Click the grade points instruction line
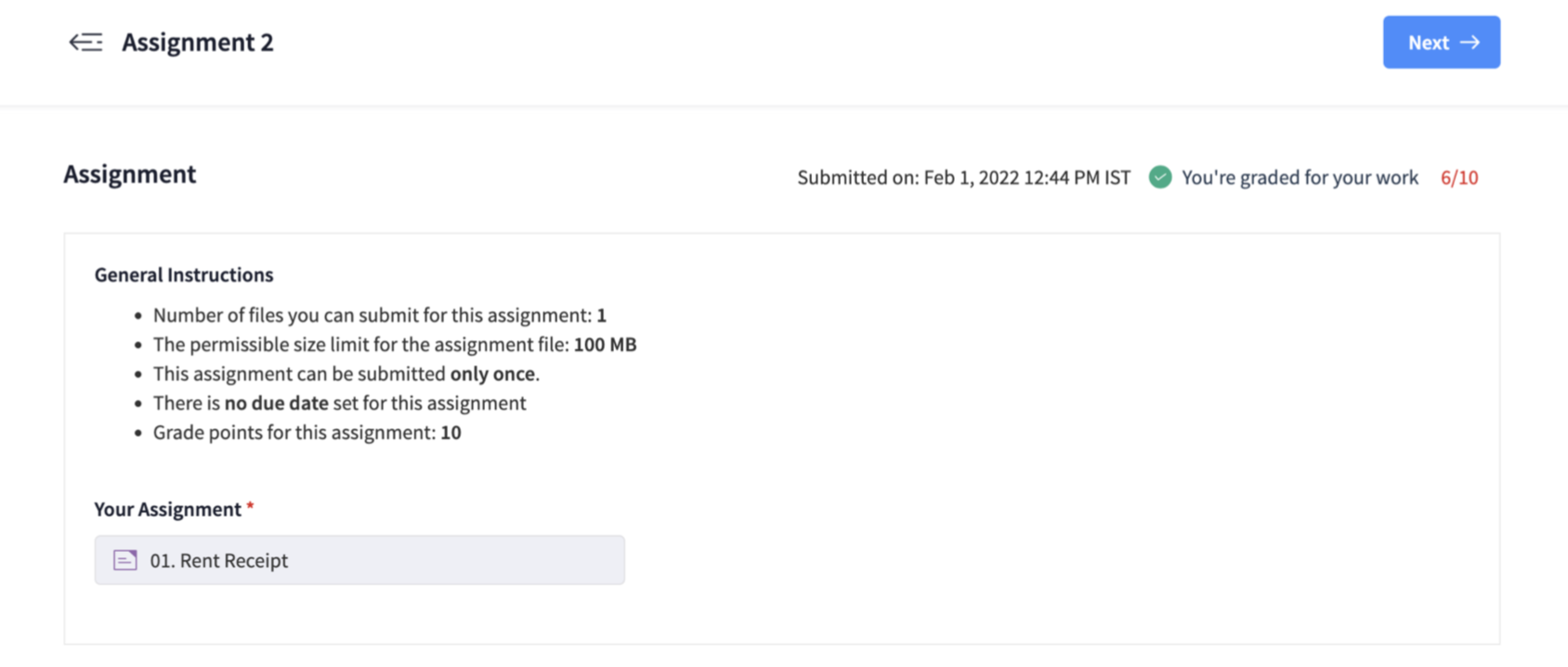Viewport: 1568px width, 667px height. click(x=307, y=433)
